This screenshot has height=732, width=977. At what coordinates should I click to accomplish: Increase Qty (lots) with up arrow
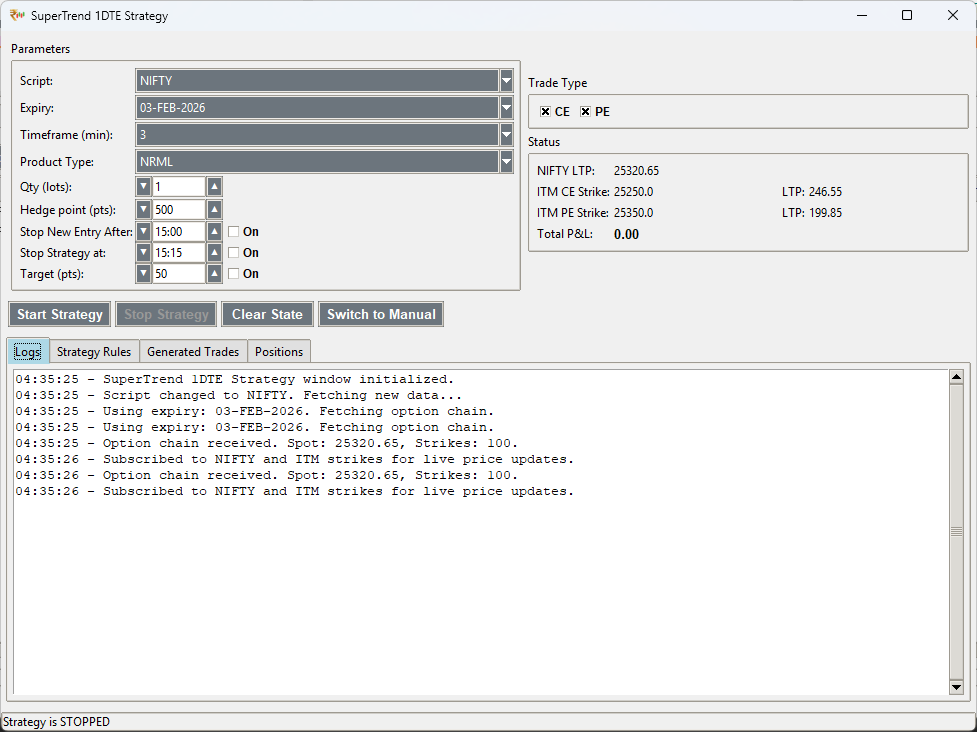tap(214, 187)
